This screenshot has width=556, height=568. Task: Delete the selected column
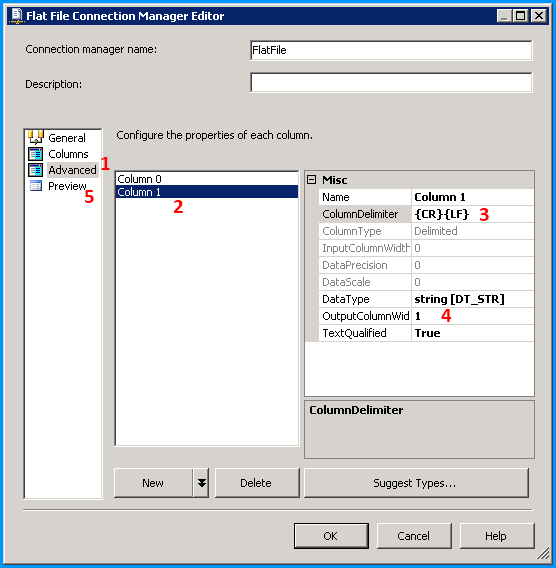point(257,483)
